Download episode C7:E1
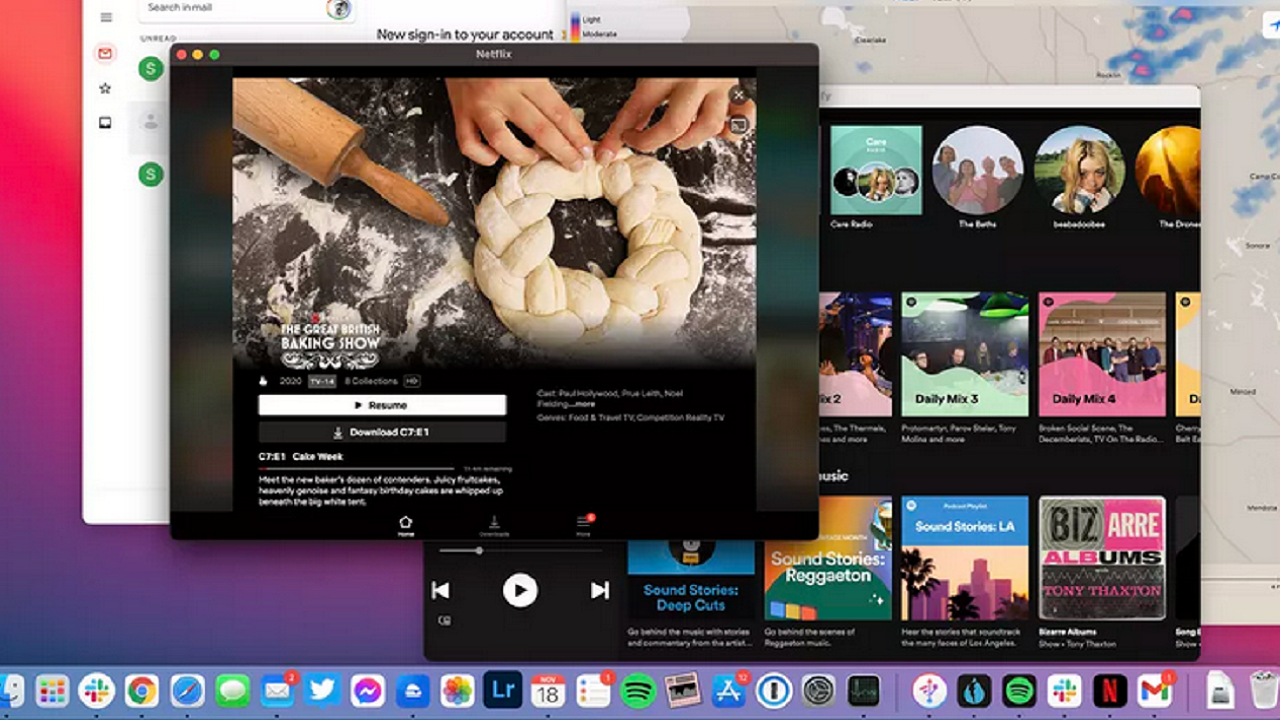Screen dimensions: 1280x720 coord(382,432)
